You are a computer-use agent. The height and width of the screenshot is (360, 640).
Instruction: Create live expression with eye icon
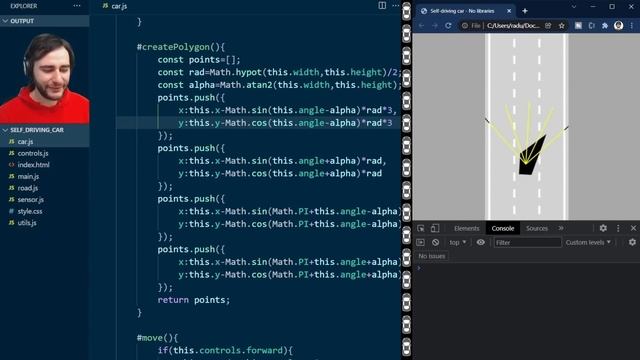click(480, 242)
